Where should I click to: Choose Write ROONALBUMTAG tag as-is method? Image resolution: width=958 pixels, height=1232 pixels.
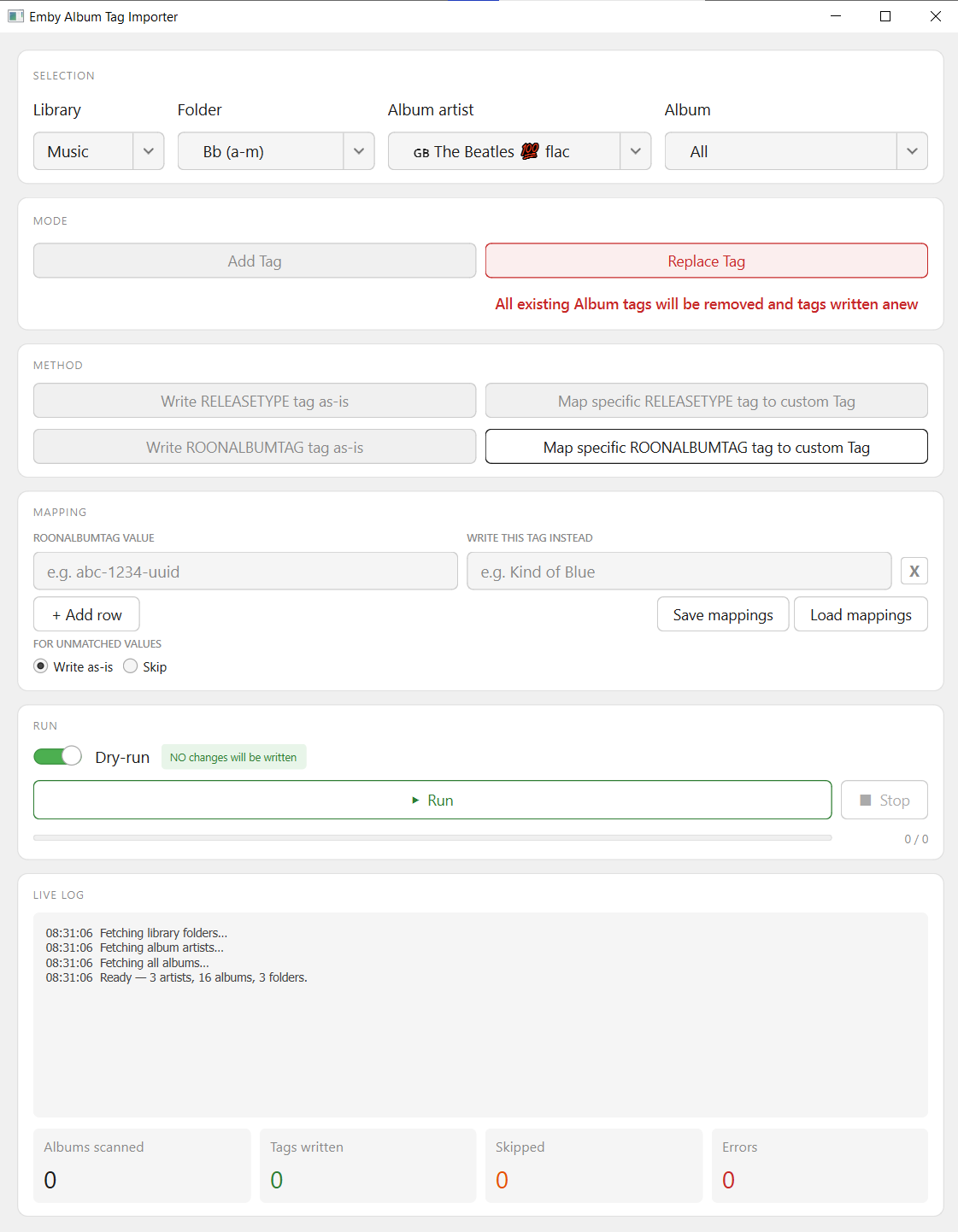(254, 448)
